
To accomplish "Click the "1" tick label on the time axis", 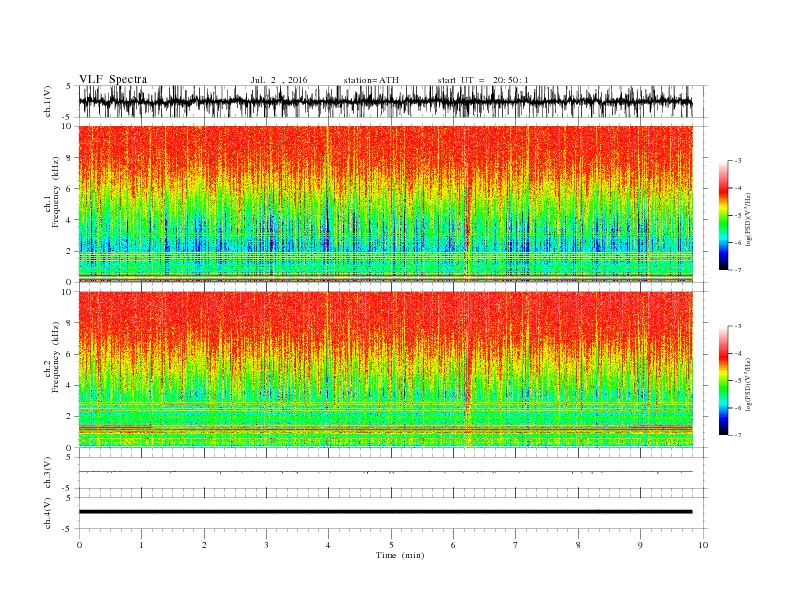I will (141, 545).
